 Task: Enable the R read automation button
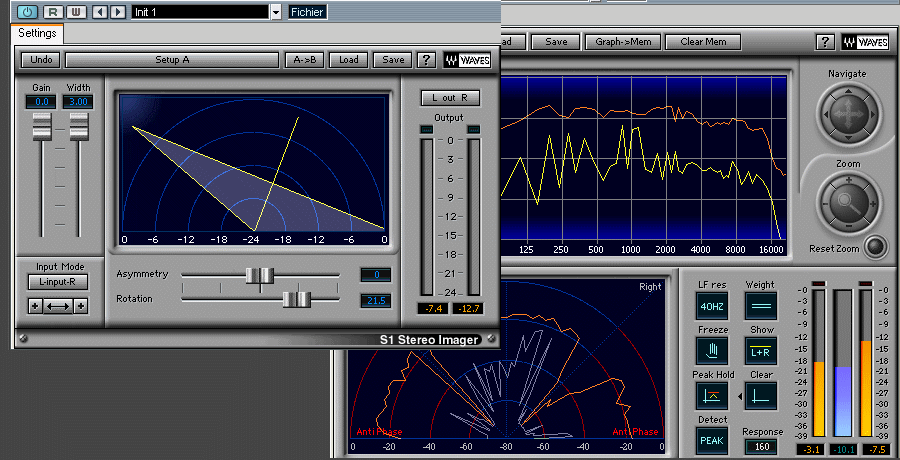[x=53, y=11]
